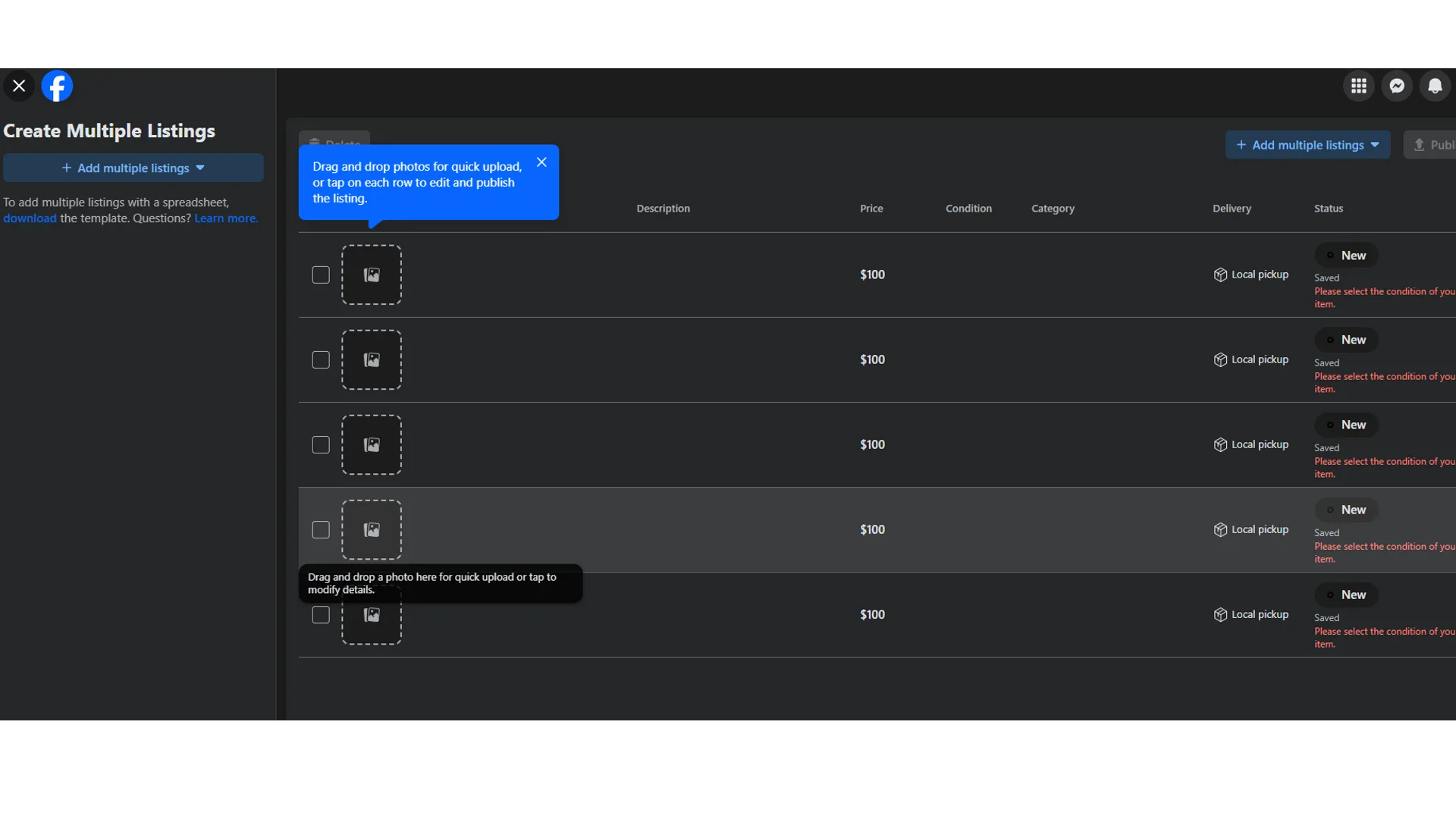Click the Facebook logo icon

pyautogui.click(x=57, y=86)
